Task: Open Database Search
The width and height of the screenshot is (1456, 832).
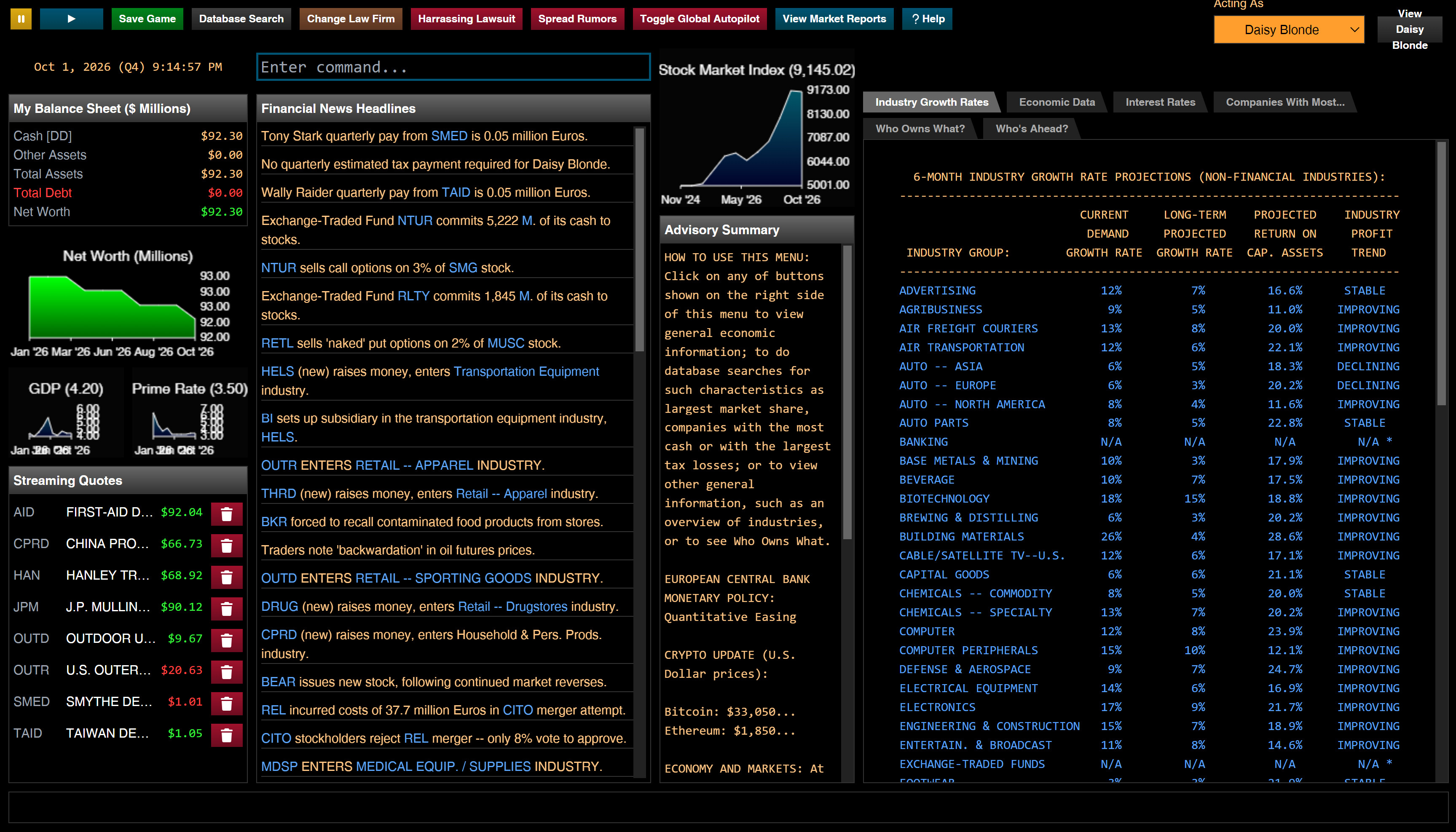Action: (241, 19)
